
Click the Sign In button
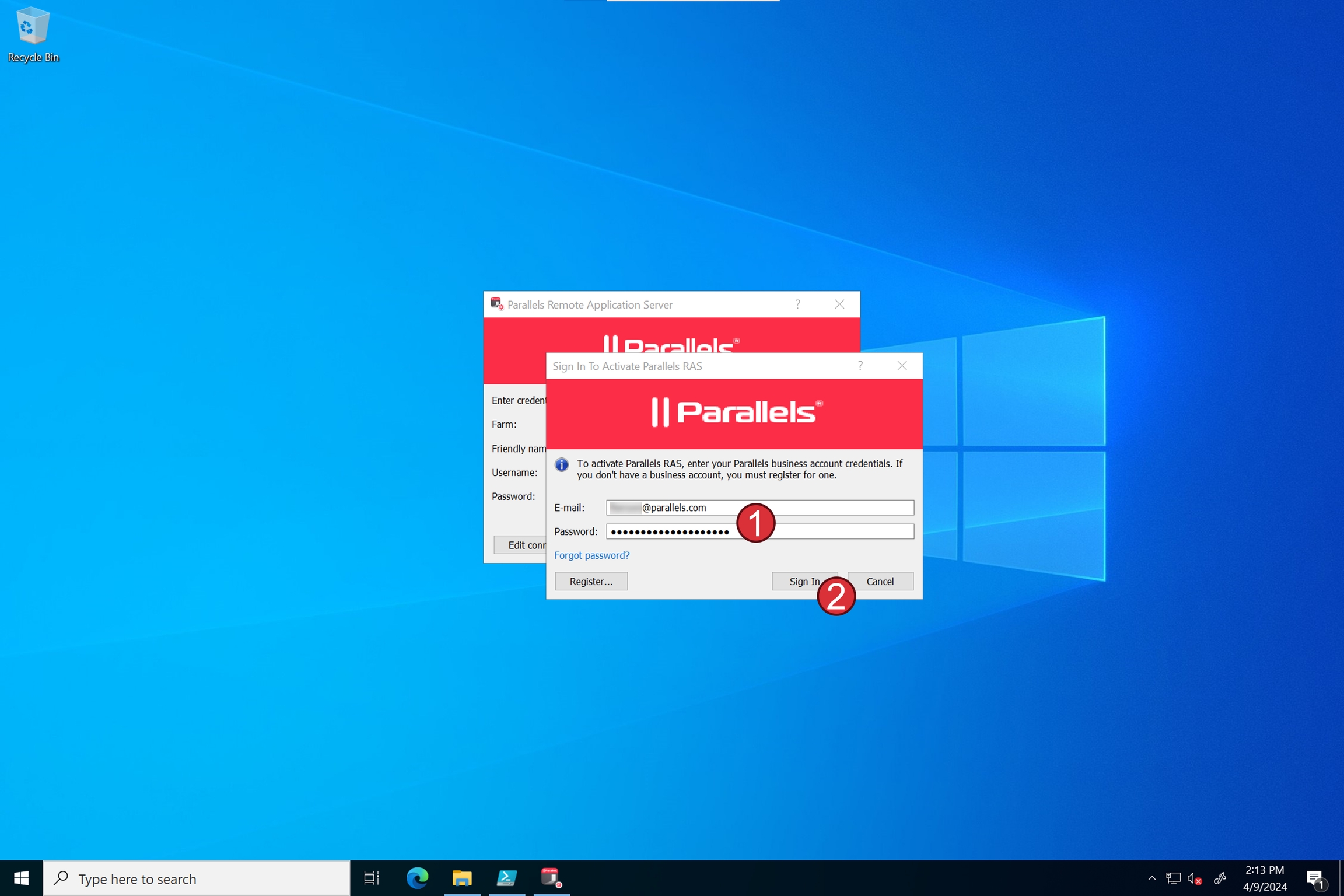tap(799, 581)
